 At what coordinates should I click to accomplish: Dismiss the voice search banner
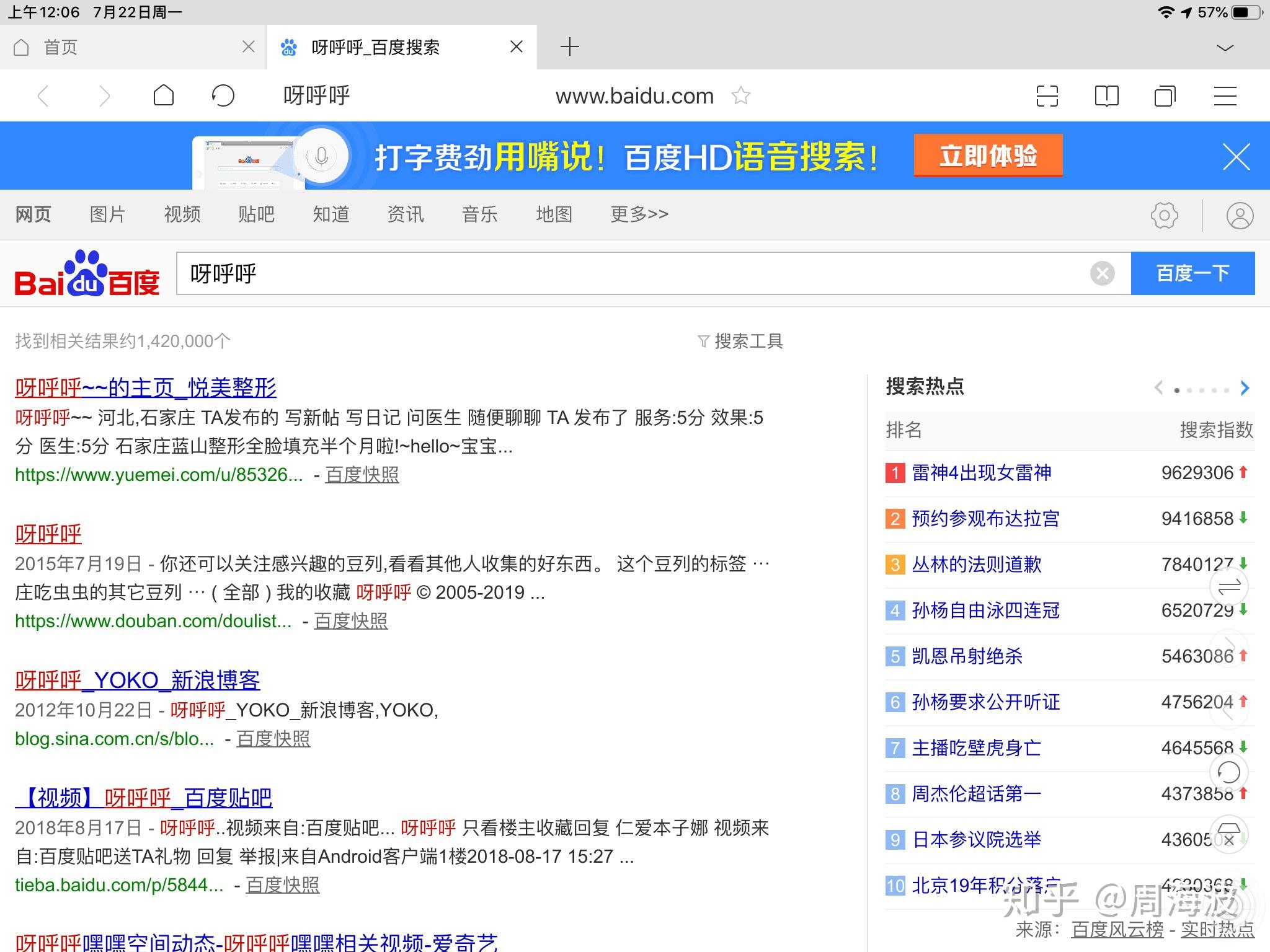point(1237,156)
